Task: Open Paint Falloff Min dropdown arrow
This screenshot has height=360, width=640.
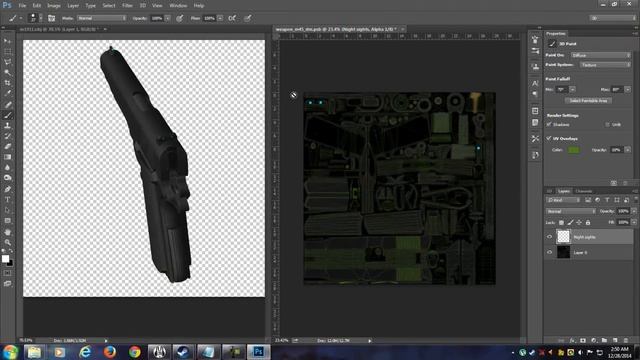Action: pyautogui.click(x=572, y=89)
